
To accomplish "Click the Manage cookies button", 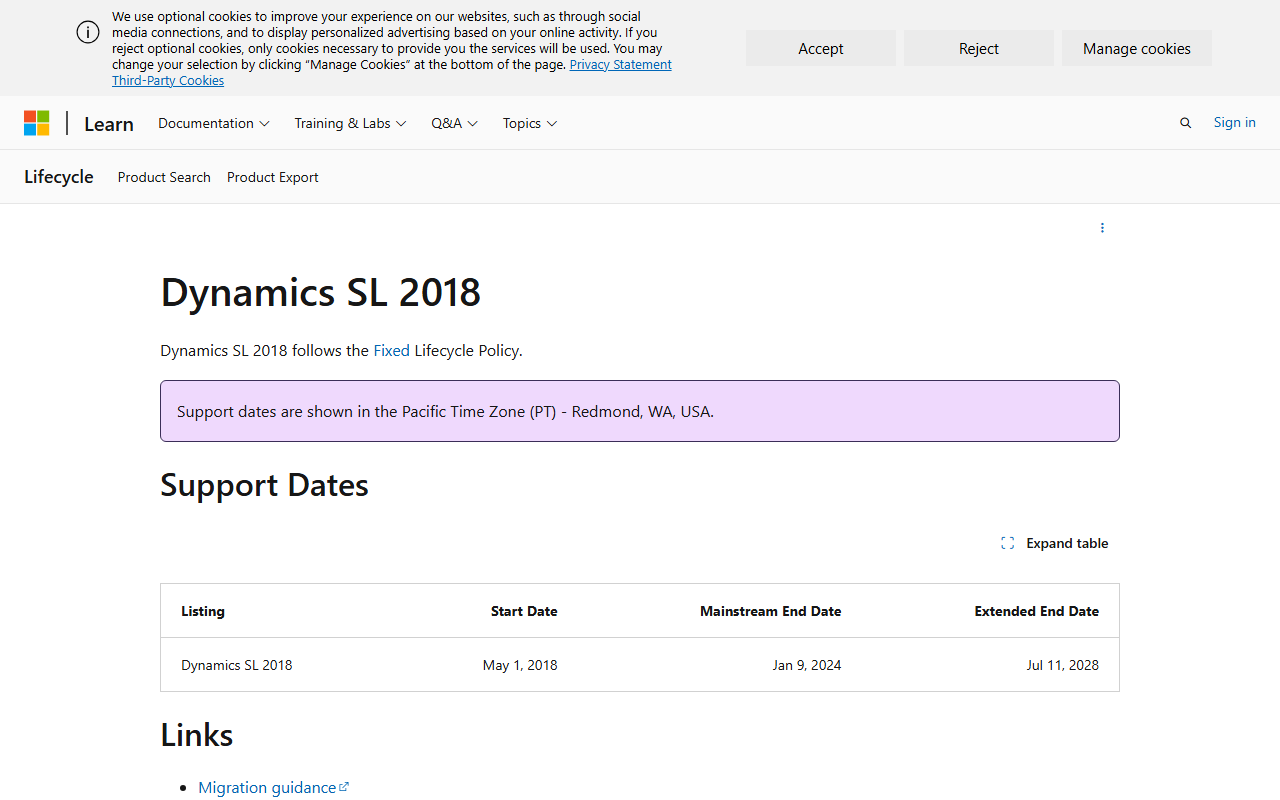I will tap(1137, 48).
